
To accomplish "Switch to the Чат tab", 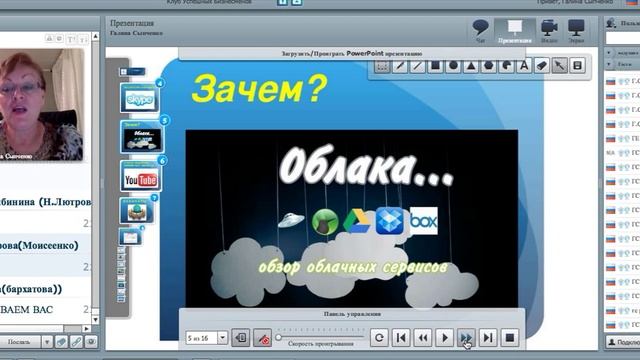I will pyautogui.click(x=481, y=31).
